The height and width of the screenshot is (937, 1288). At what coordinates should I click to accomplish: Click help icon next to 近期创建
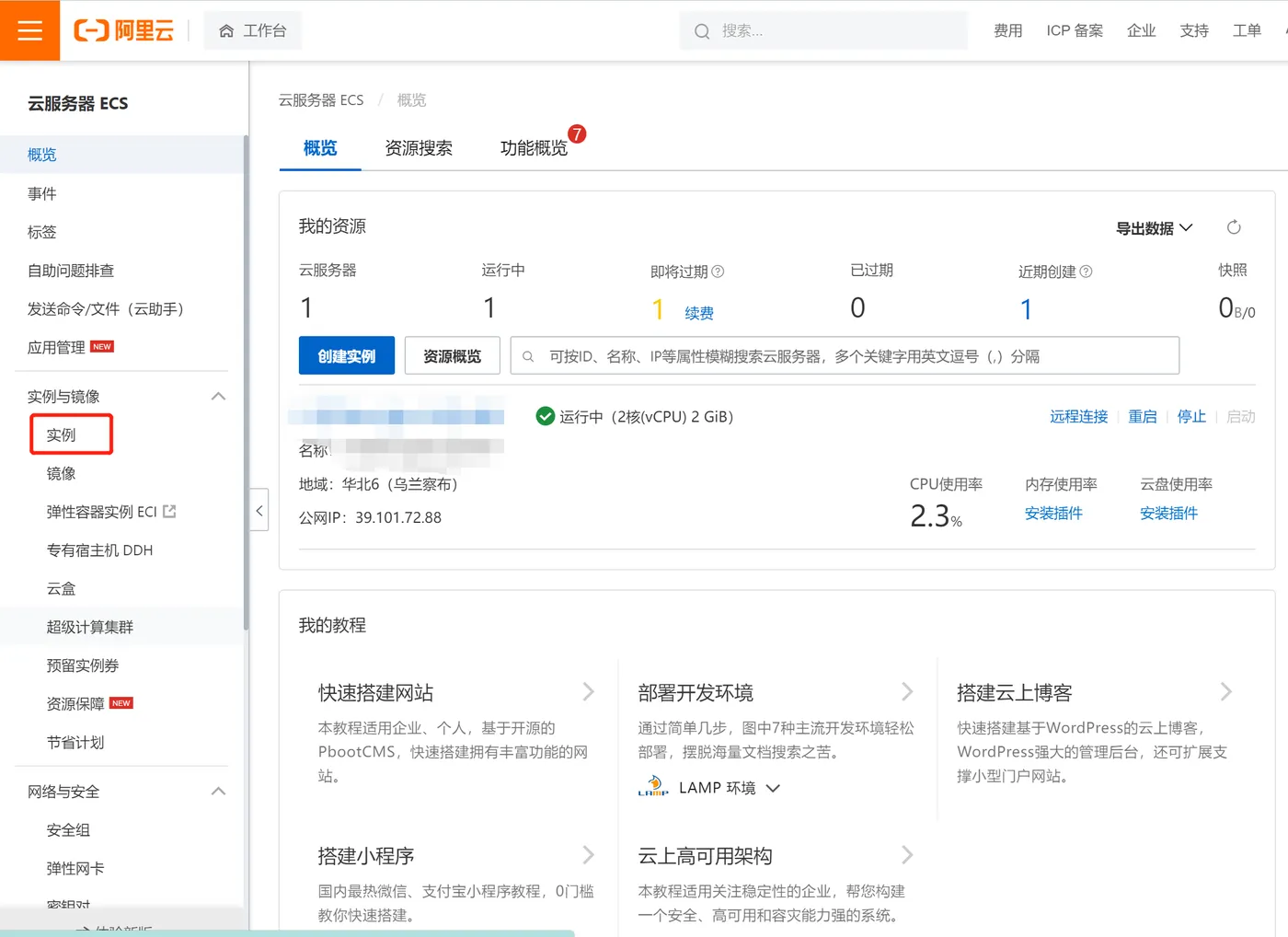(1086, 272)
